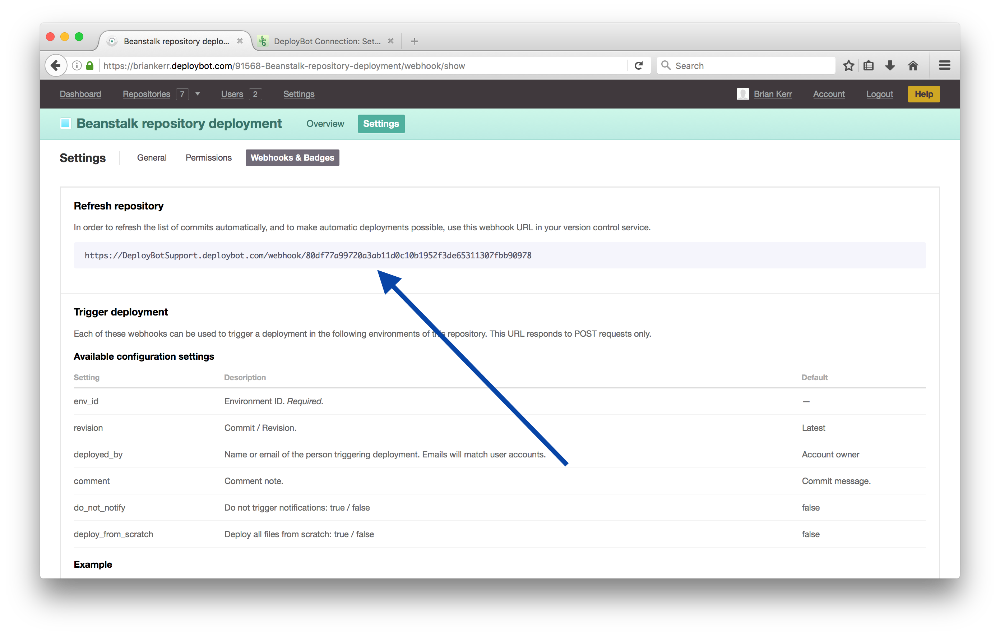
Task: Click the Repositories count badge 7
Action: [x=182, y=94]
